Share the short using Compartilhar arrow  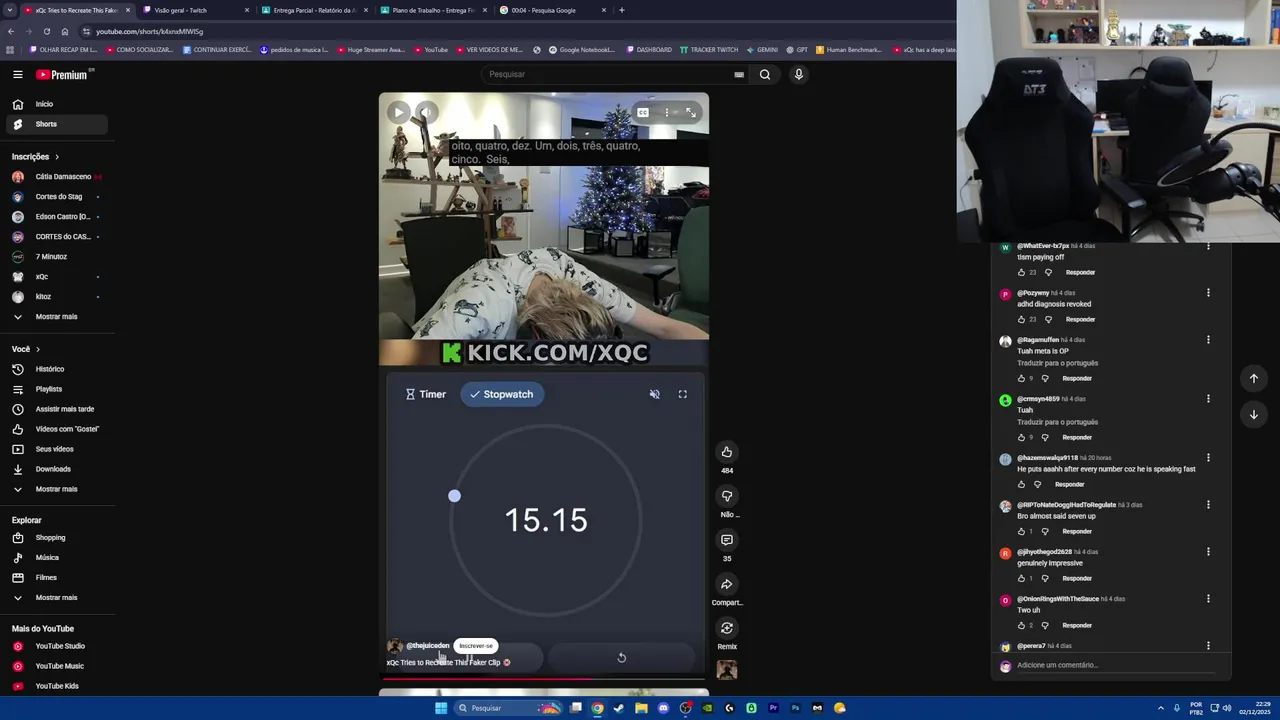(x=727, y=584)
